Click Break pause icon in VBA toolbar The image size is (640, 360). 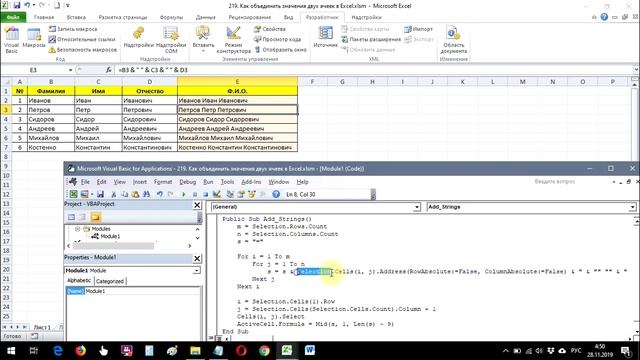(x=195, y=195)
